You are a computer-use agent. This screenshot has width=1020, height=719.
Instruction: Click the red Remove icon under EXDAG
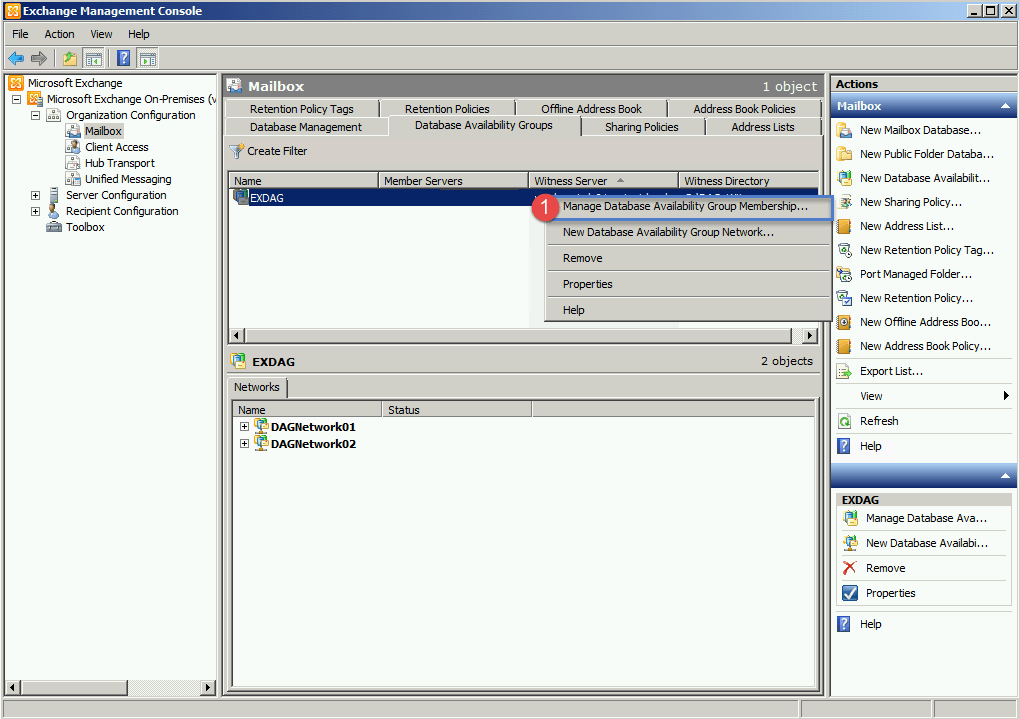coord(850,568)
